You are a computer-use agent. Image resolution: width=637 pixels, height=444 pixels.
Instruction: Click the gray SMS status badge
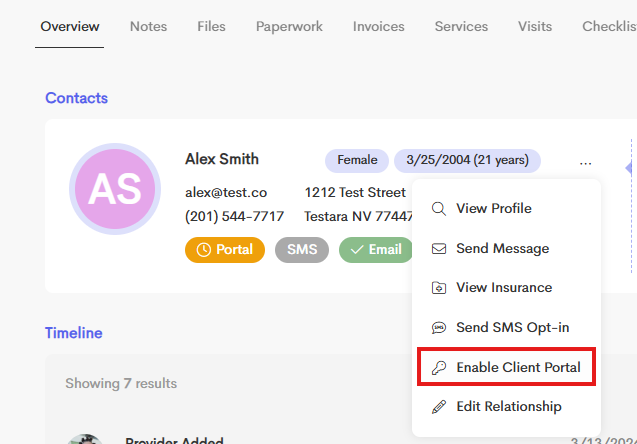(x=302, y=249)
